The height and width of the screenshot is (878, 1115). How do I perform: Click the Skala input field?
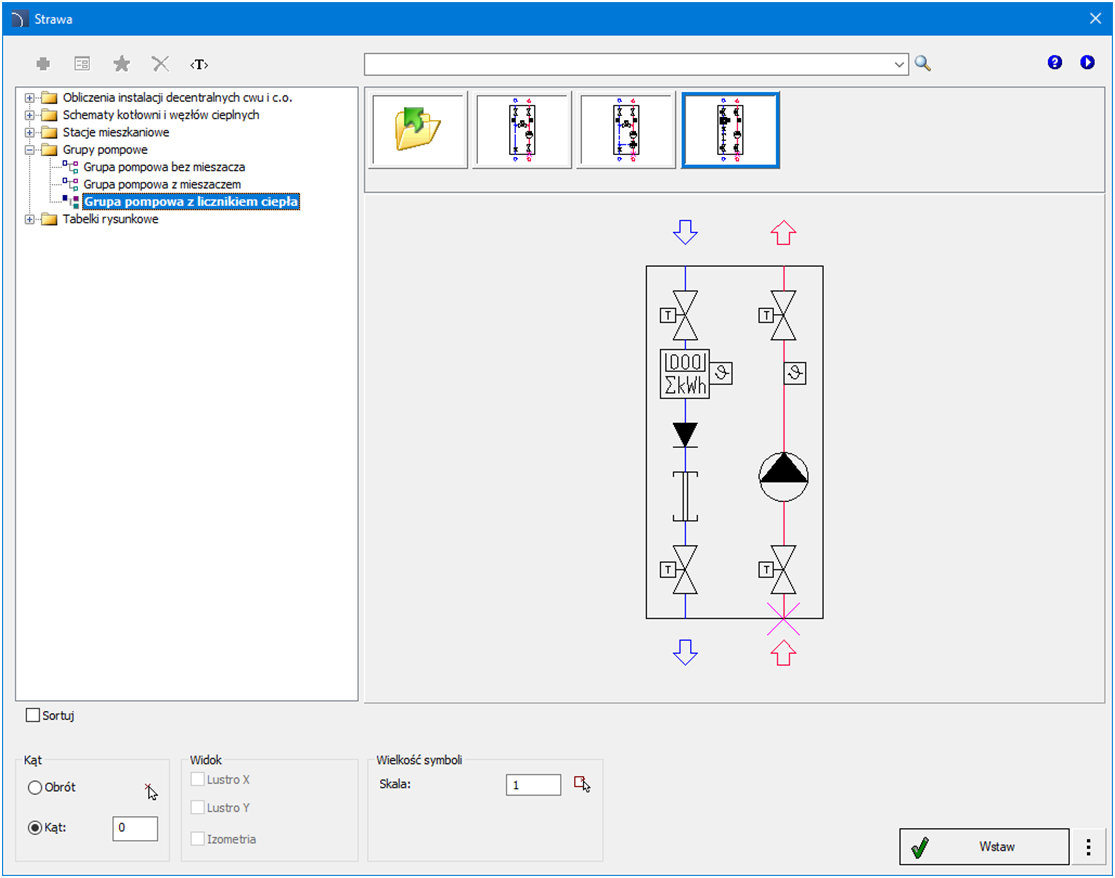coord(533,785)
